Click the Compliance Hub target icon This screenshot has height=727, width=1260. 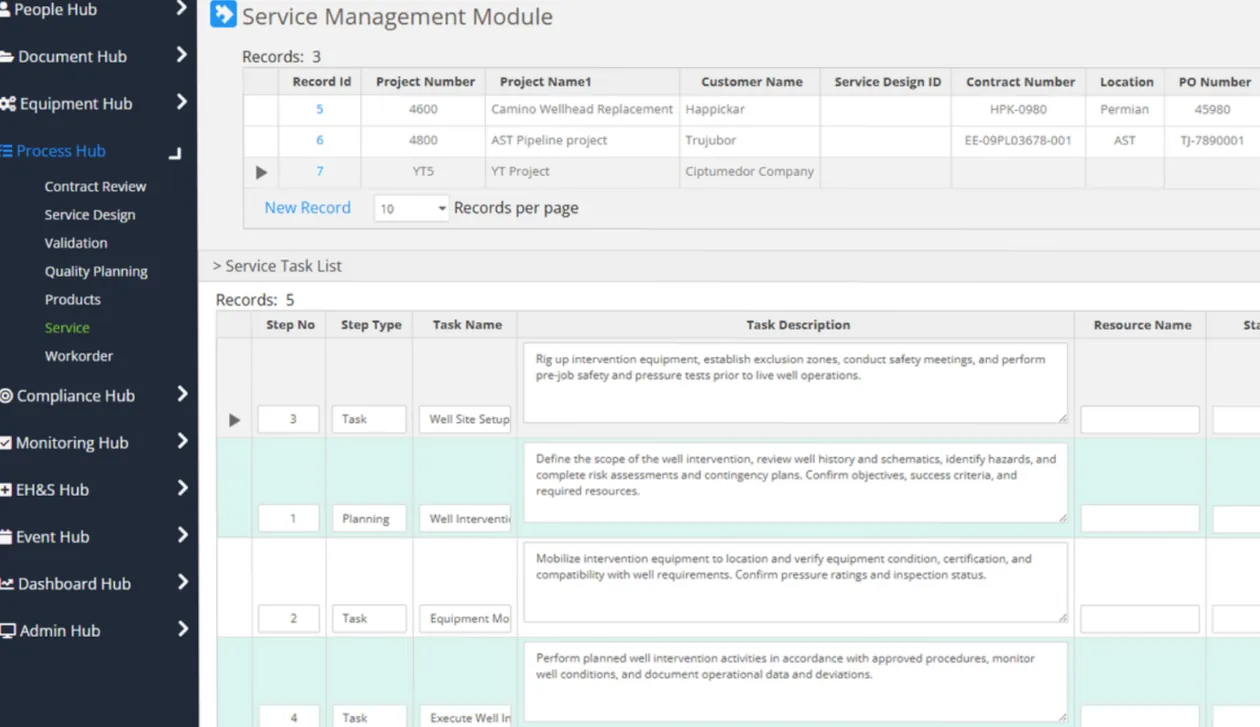click(6, 396)
